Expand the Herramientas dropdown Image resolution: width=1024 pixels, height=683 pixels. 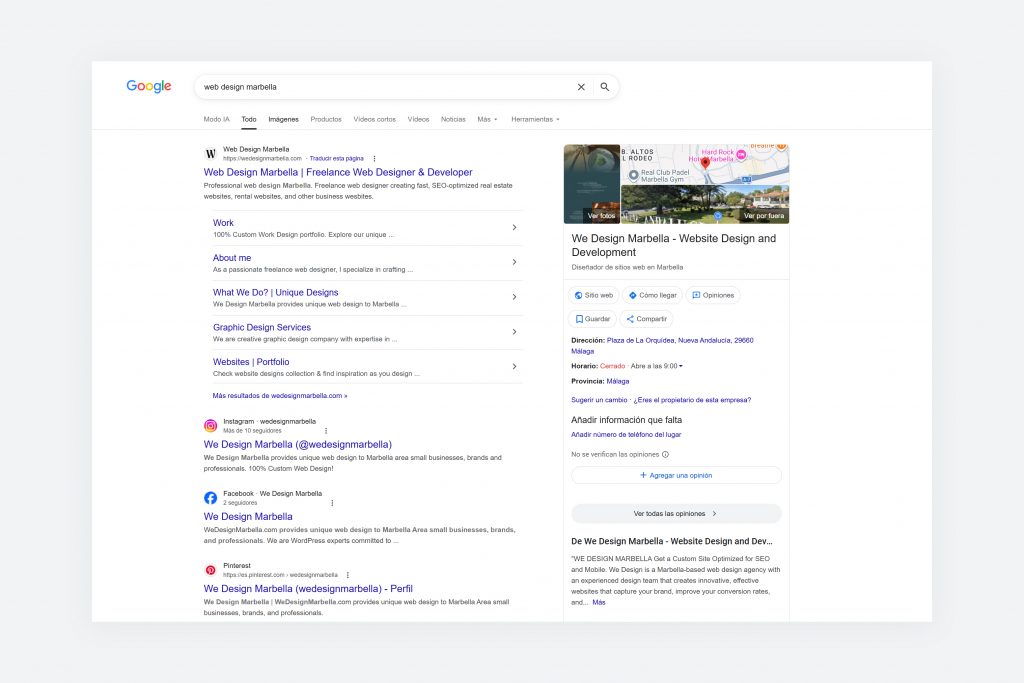[x=535, y=119]
